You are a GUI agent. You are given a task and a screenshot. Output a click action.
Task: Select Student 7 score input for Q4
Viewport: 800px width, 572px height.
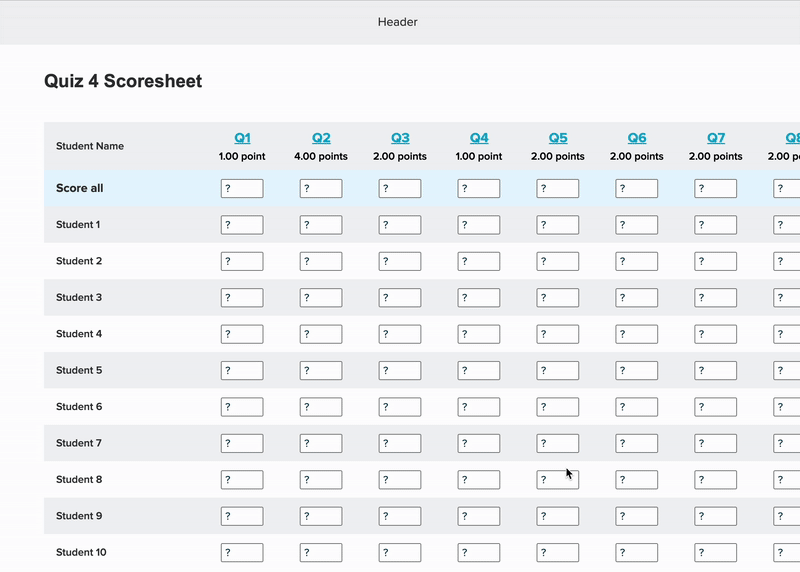[479, 443]
